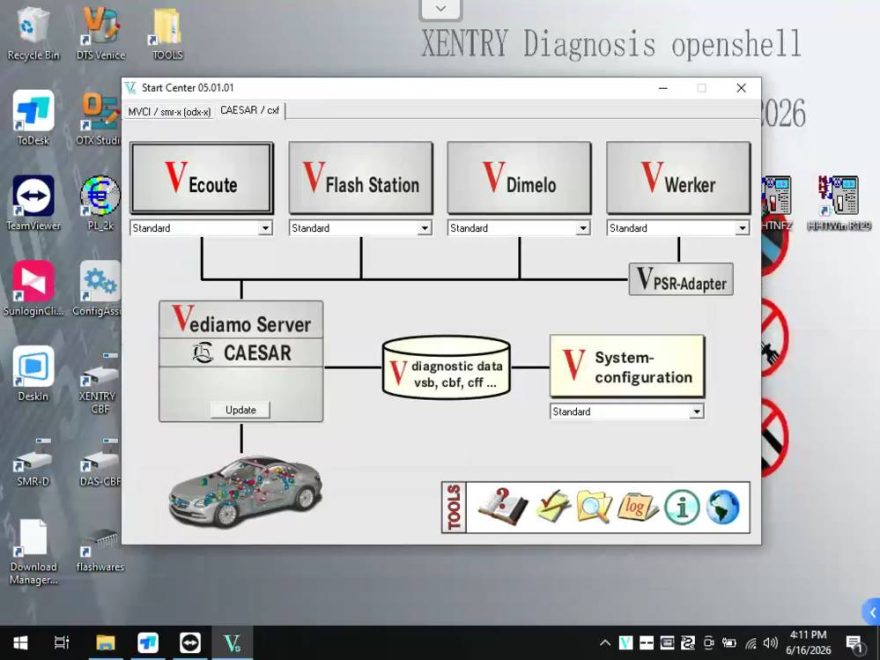Switch to the MVCI / smr-x (odx-x) tab
880x660 pixels.
169,111
